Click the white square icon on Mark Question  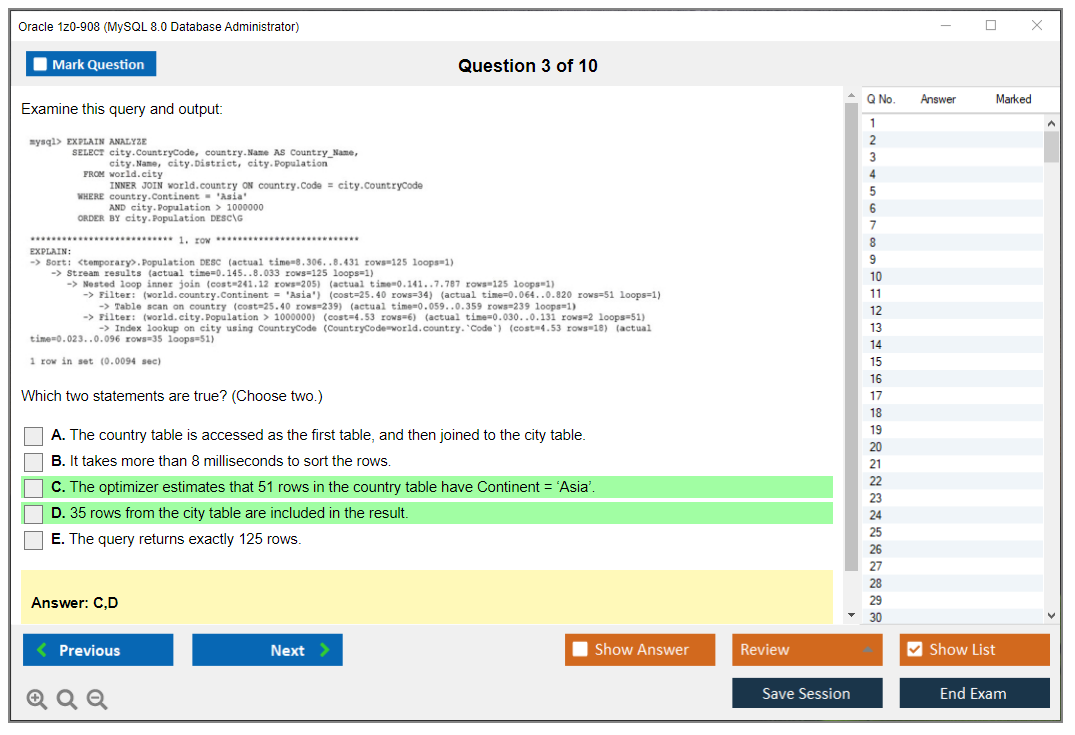point(40,63)
